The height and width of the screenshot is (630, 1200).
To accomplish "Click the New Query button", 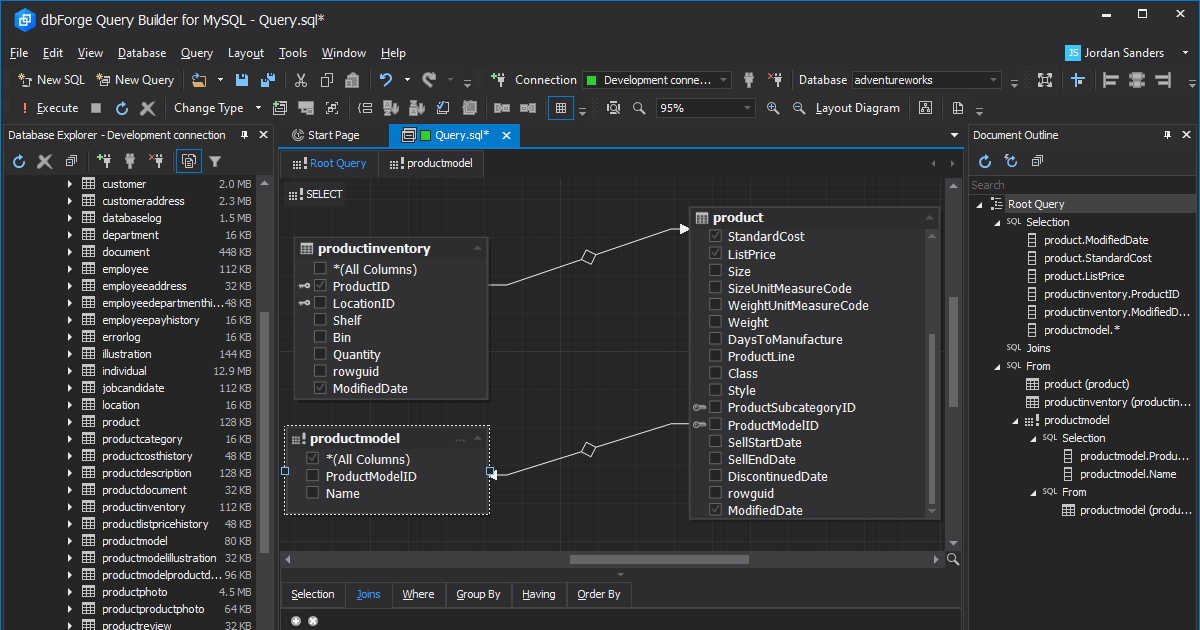I will [x=135, y=80].
